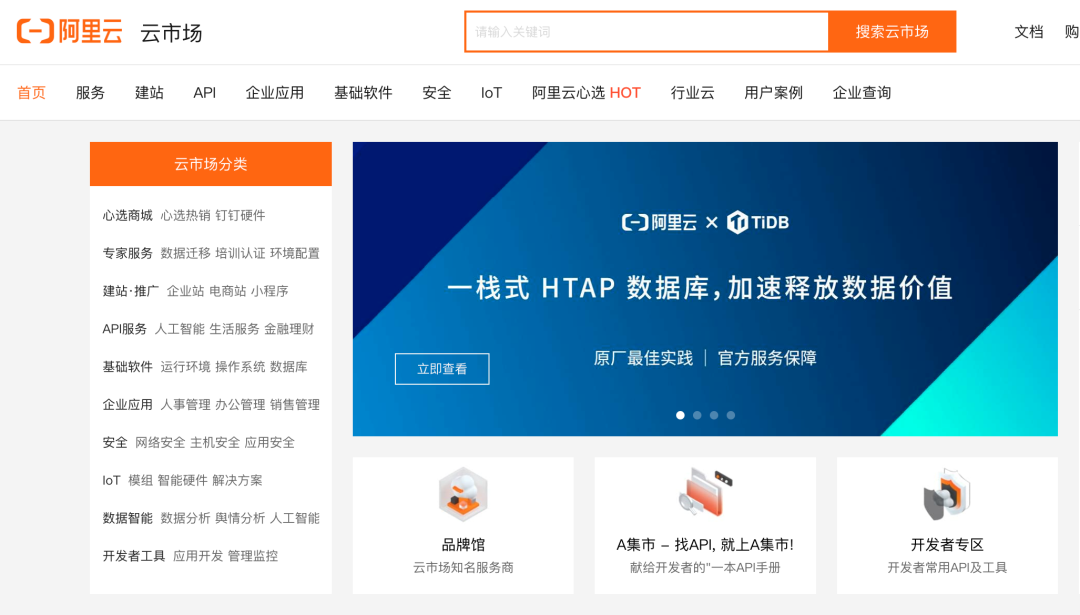Image resolution: width=1080 pixels, height=615 pixels.
Task: Open the 开发者专区 shield icon
Action: coord(947,494)
